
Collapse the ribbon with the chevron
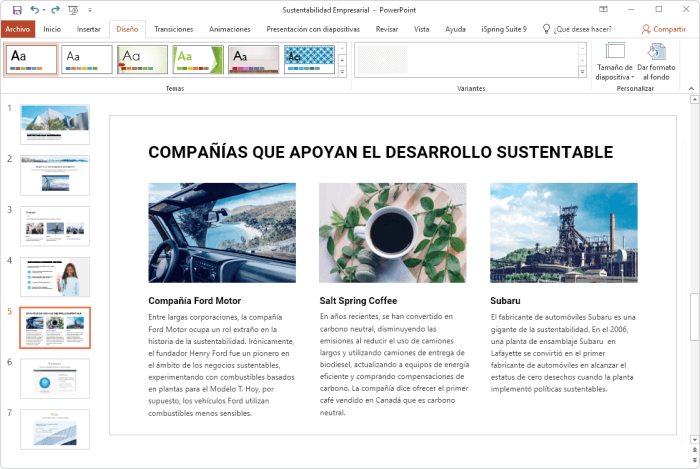[691, 88]
